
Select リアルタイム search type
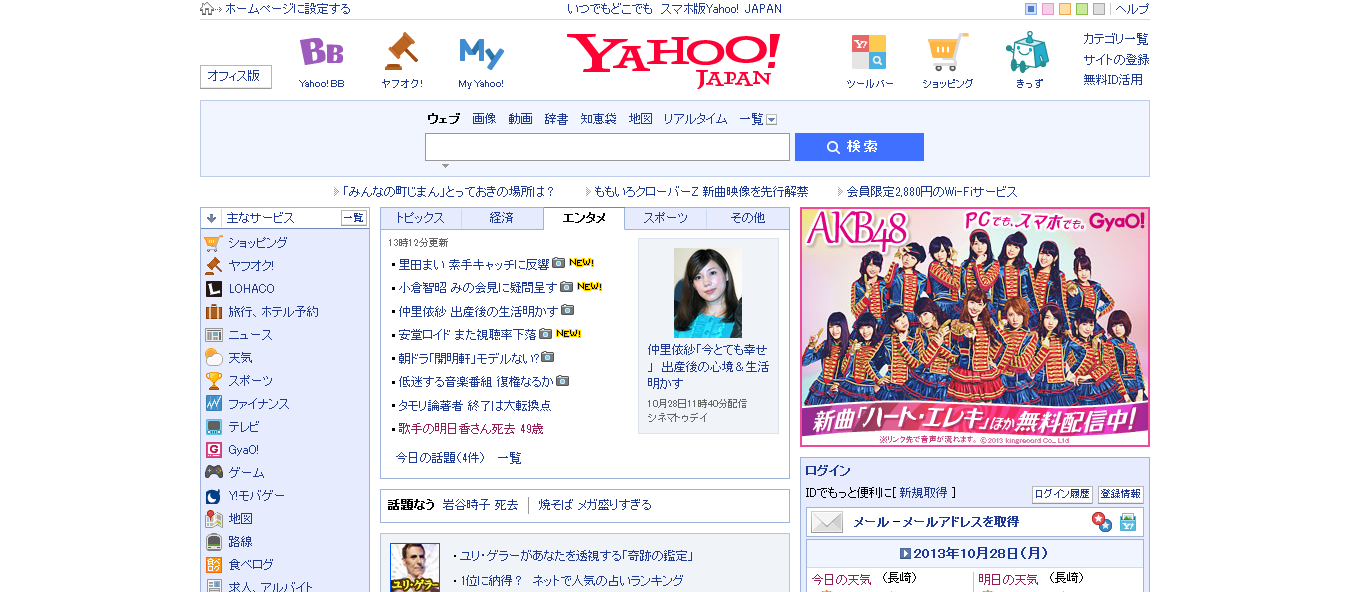click(x=695, y=119)
